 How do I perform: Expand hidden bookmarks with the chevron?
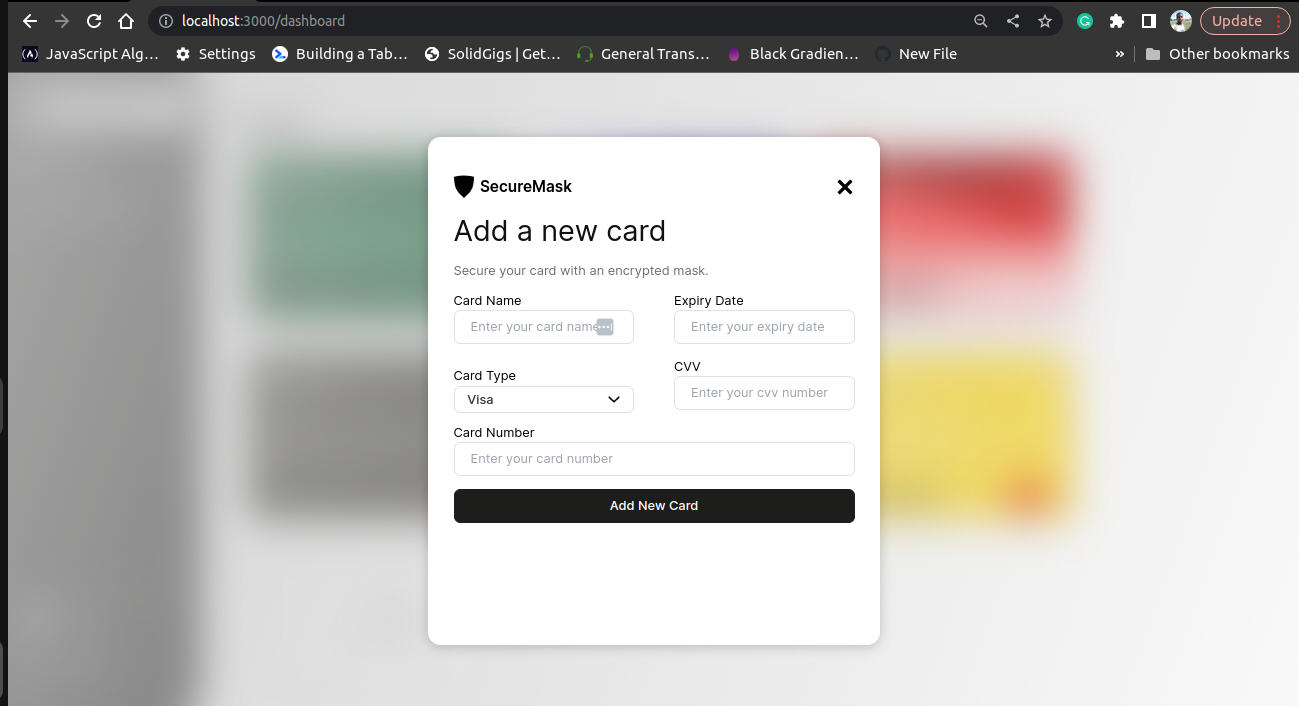click(1120, 54)
